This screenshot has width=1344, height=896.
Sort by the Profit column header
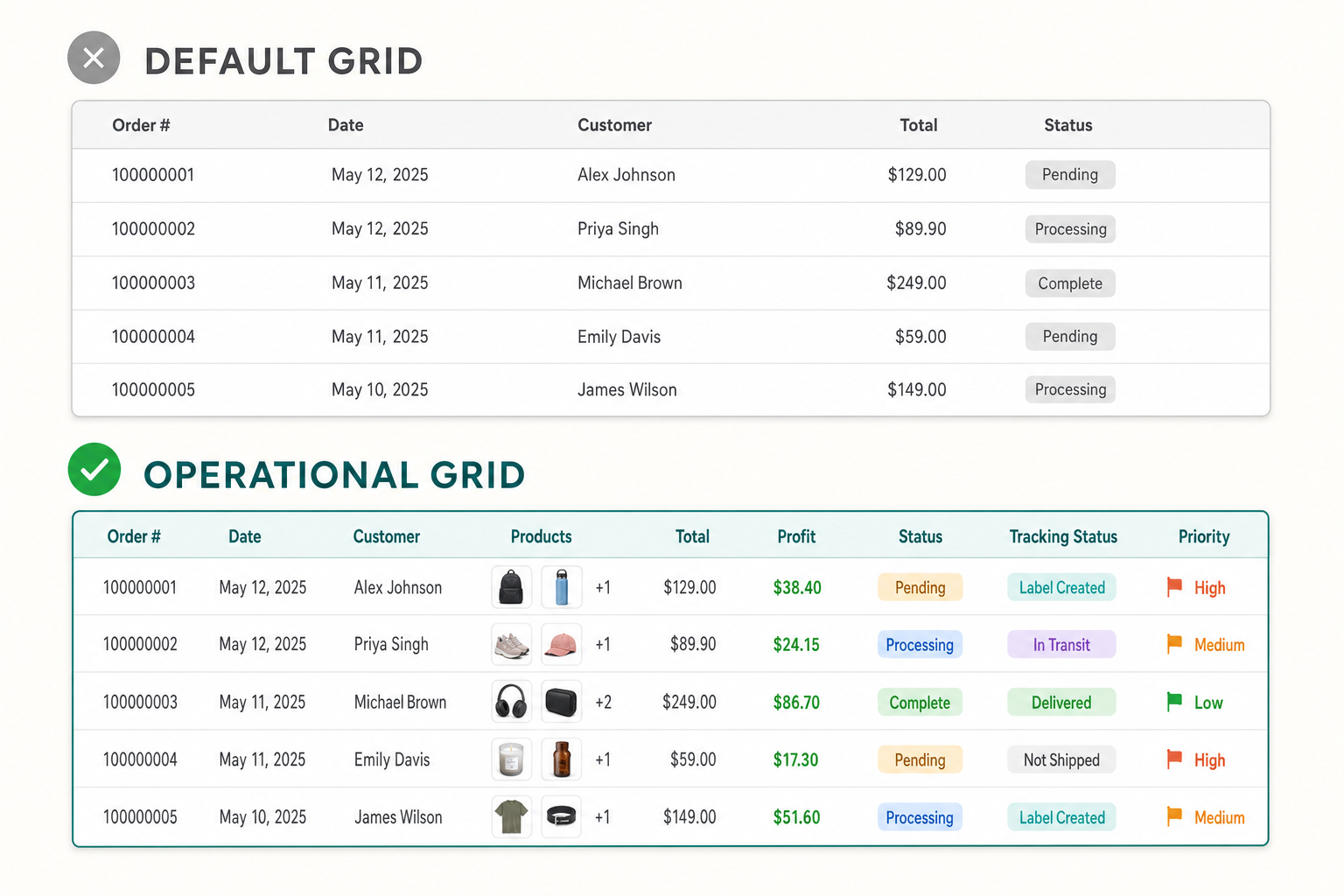[x=796, y=536]
